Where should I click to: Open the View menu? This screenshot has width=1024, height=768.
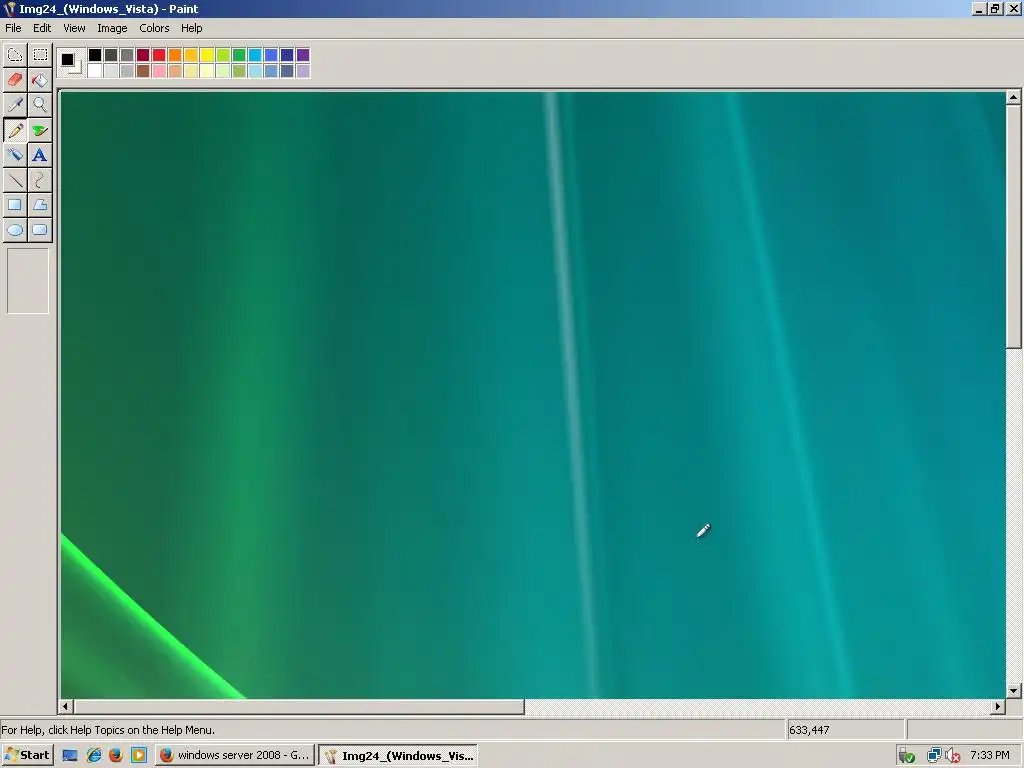(x=74, y=28)
